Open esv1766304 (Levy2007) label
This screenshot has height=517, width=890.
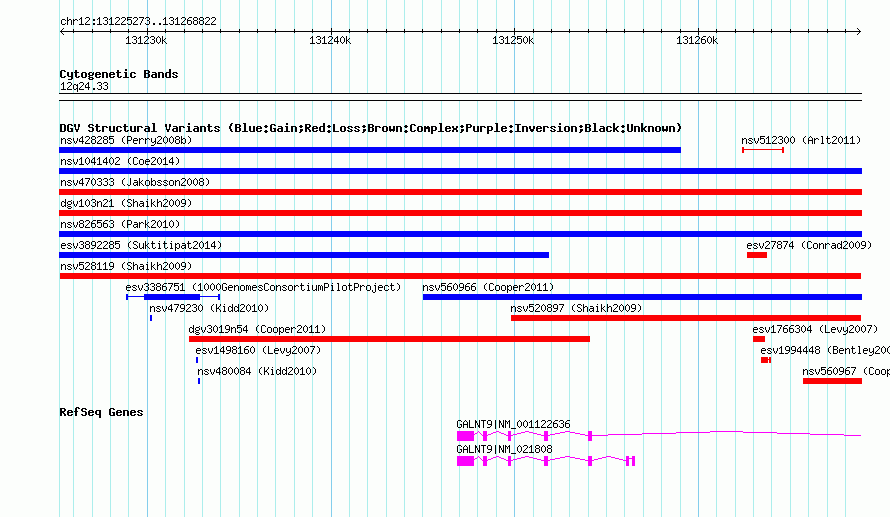pyautogui.click(x=815, y=329)
